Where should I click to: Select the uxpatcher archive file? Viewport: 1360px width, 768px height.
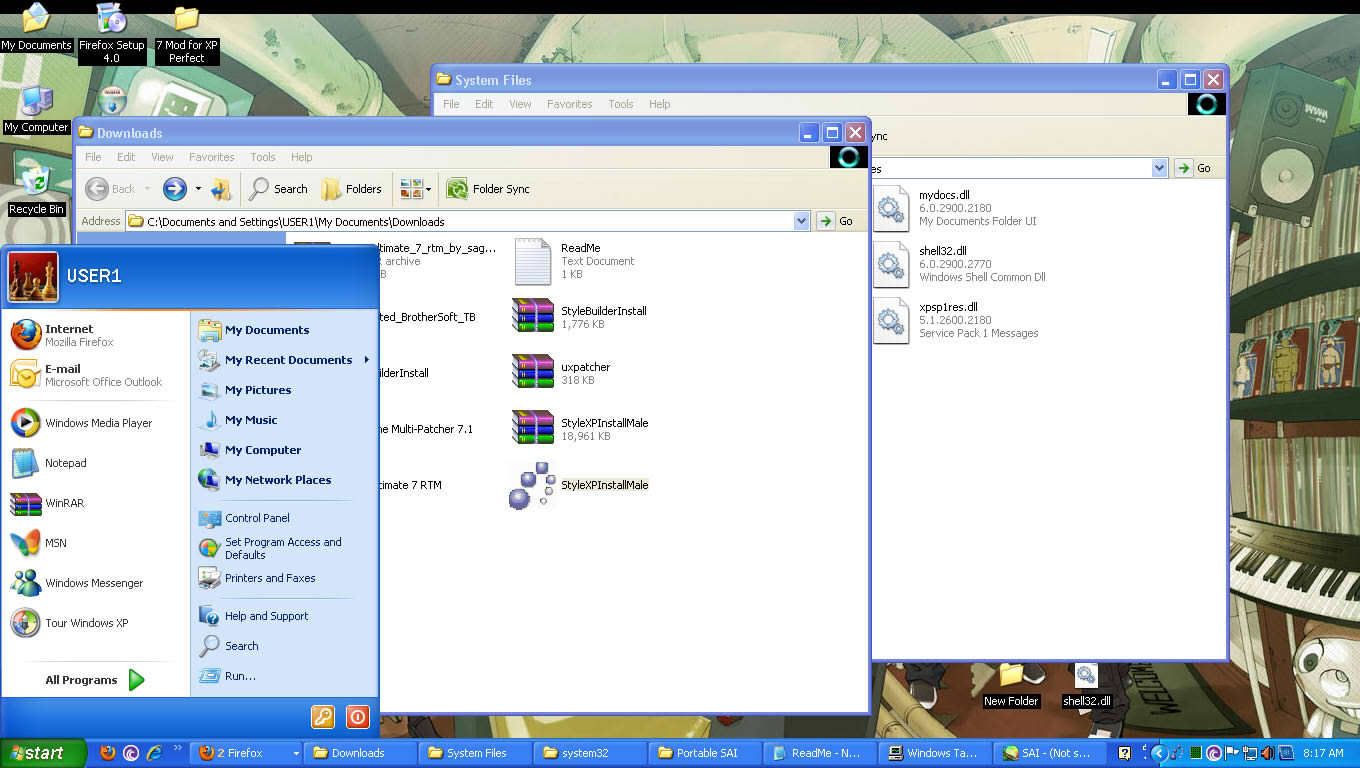pos(561,373)
